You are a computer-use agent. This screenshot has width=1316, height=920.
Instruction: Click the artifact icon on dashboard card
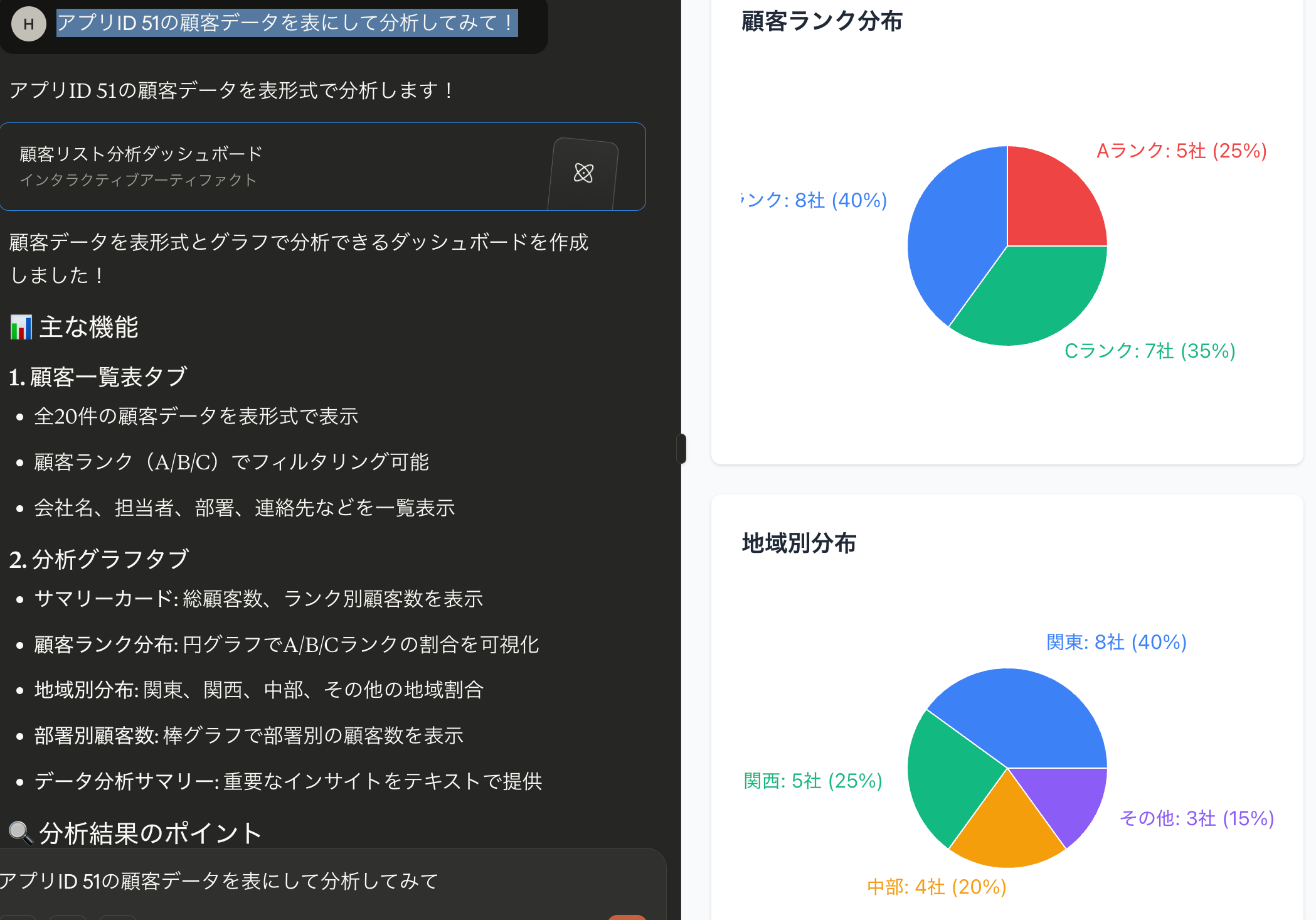(583, 173)
